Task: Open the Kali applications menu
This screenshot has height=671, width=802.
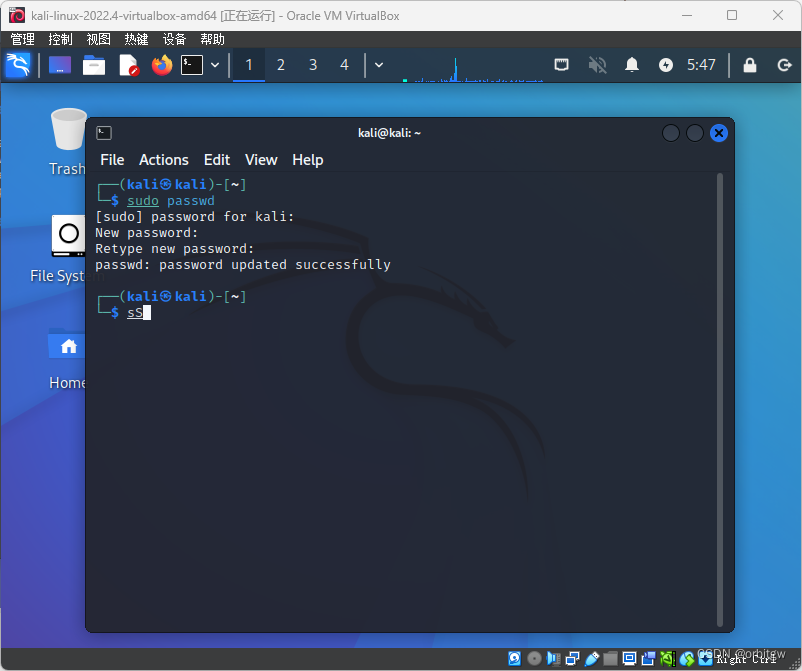Action: click(x=18, y=65)
